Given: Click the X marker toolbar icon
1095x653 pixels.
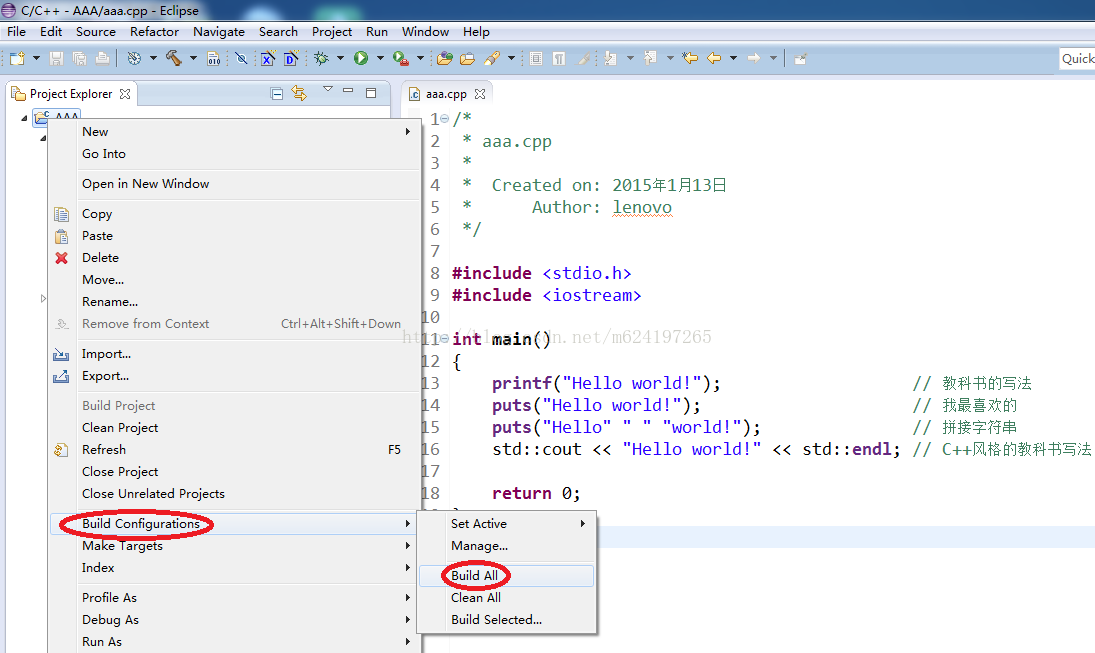Looking at the screenshot, I should click(x=268, y=59).
